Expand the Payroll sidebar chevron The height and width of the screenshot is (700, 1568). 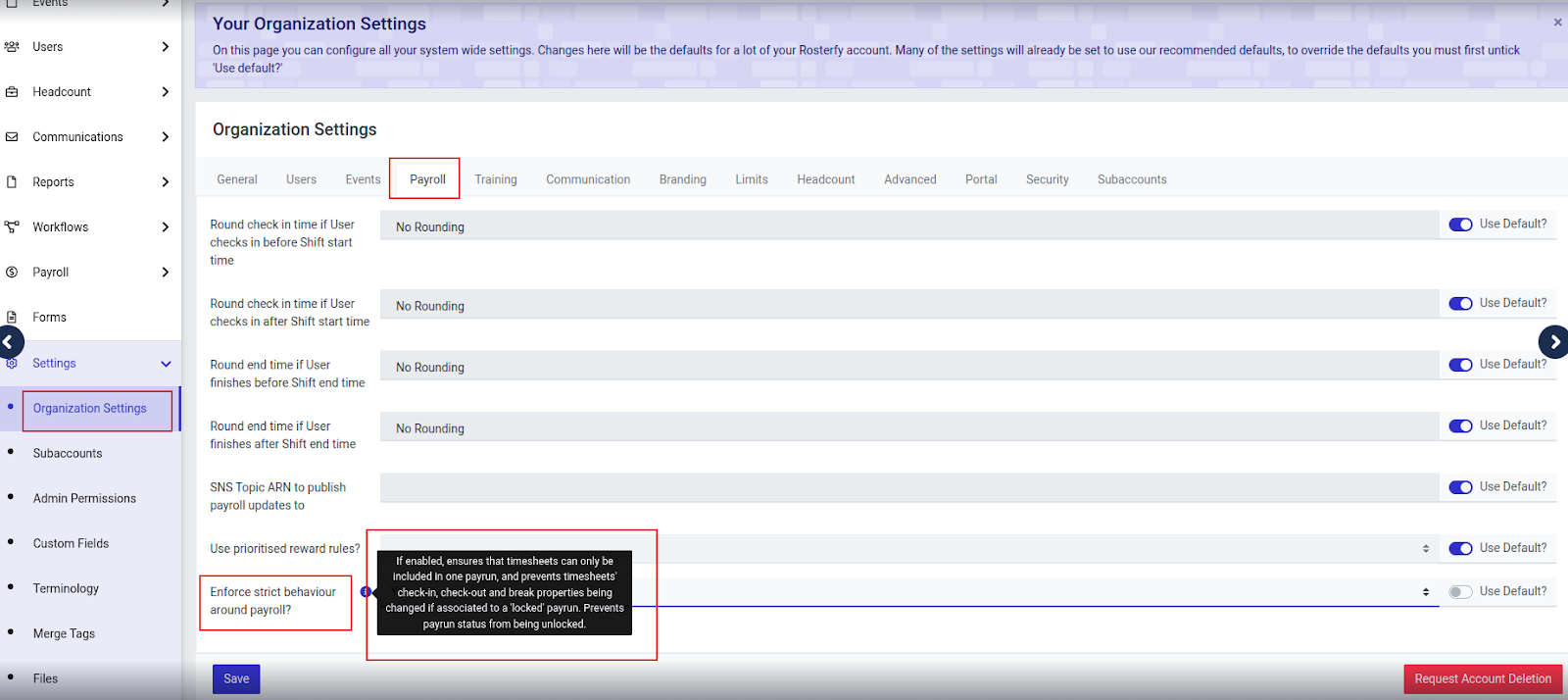pyautogui.click(x=165, y=273)
